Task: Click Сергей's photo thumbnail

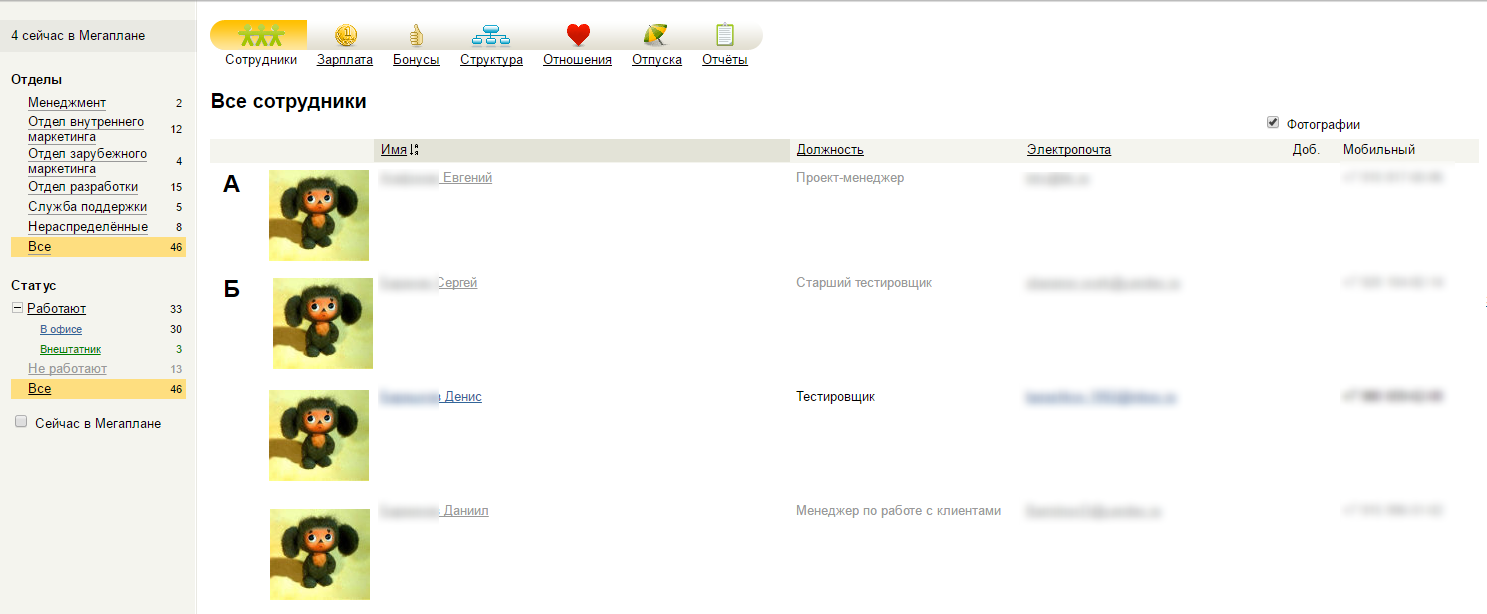Action: [x=323, y=323]
